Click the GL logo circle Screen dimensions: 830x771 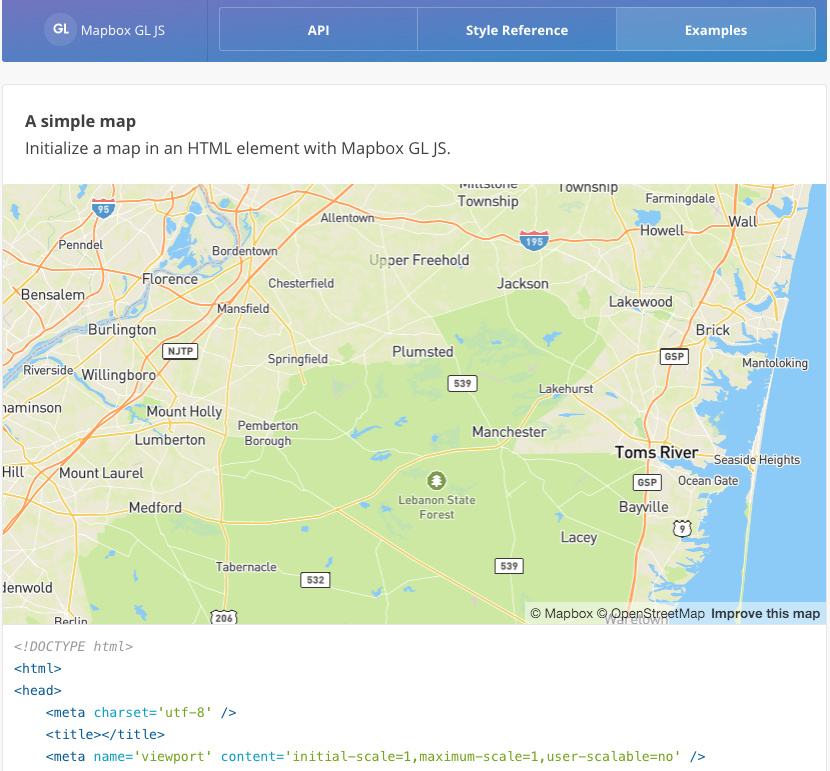coord(60,29)
